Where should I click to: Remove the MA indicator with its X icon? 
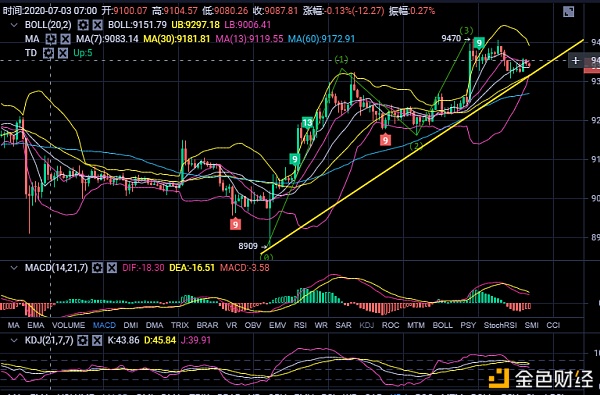pos(65,39)
